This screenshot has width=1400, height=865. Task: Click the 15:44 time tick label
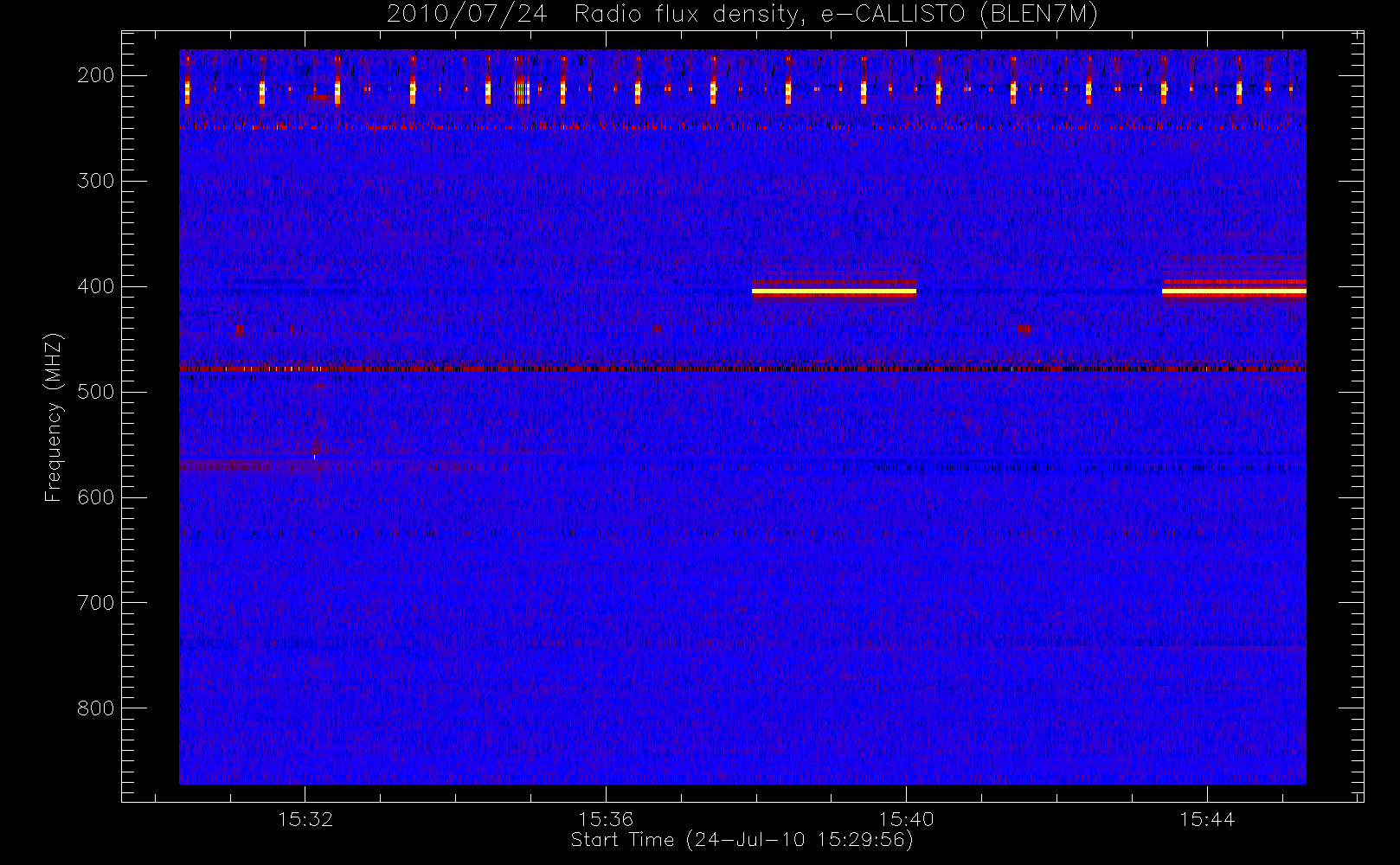click(x=1207, y=819)
